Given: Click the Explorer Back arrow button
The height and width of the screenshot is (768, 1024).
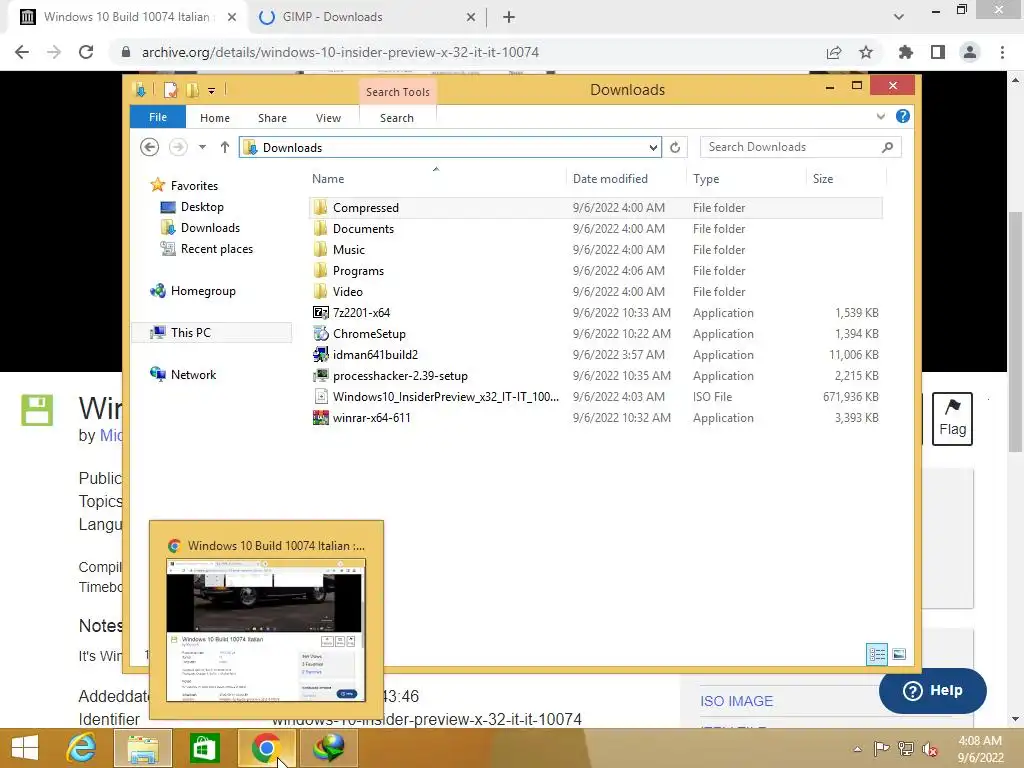Looking at the screenshot, I should pyautogui.click(x=150, y=148).
